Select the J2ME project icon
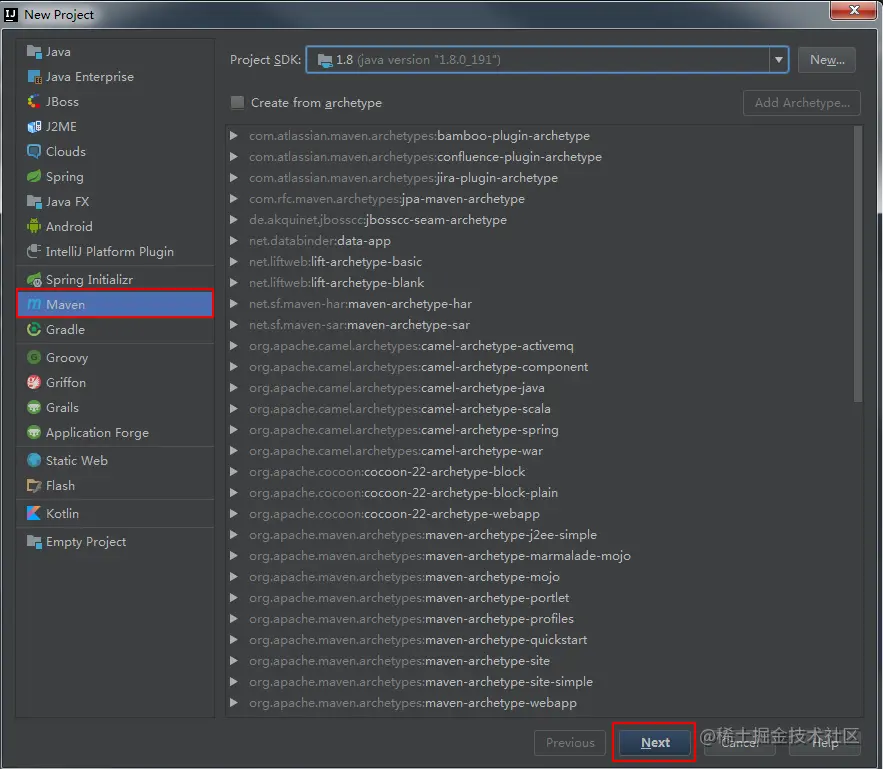This screenshot has height=769, width=883. point(34,127)
